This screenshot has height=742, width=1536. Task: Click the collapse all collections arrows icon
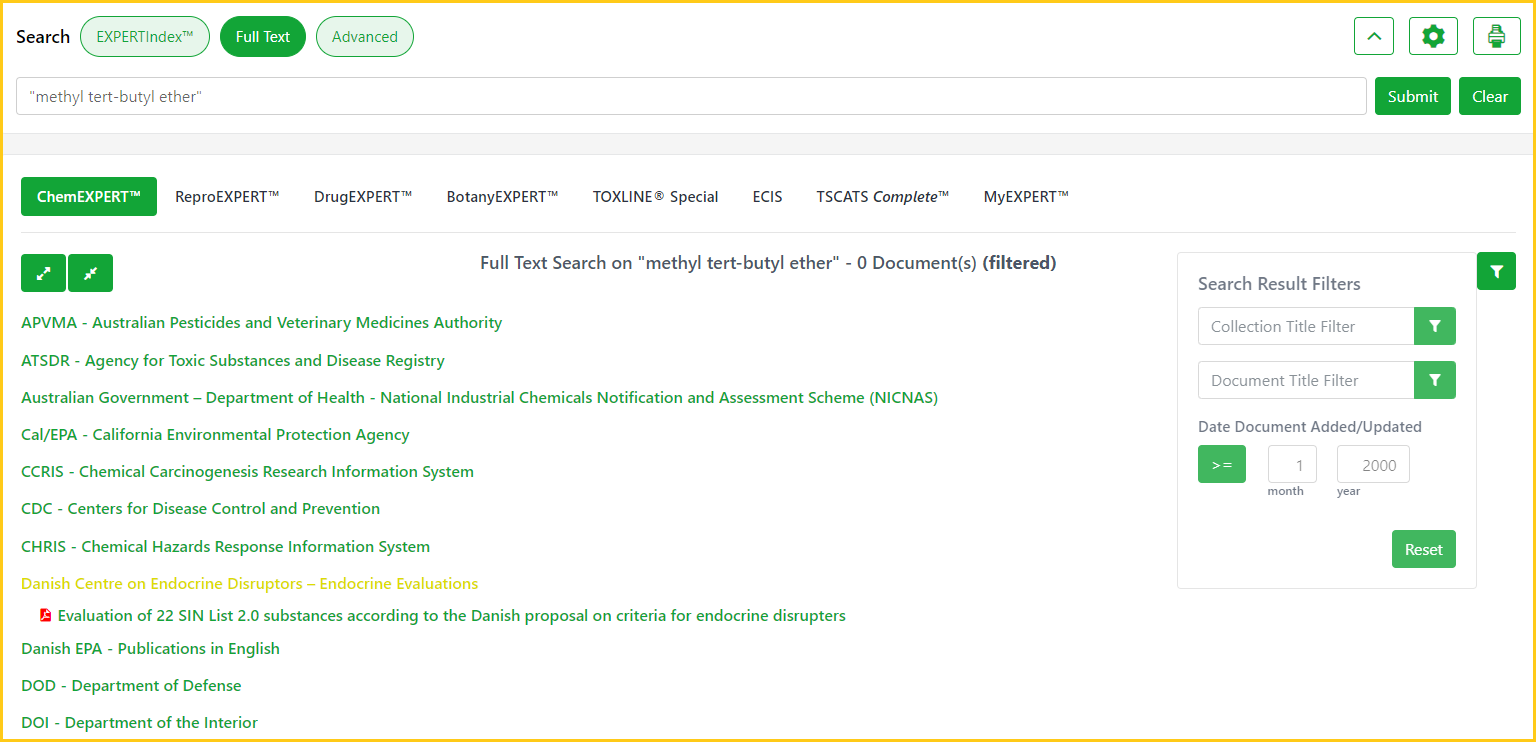[90, 273]
